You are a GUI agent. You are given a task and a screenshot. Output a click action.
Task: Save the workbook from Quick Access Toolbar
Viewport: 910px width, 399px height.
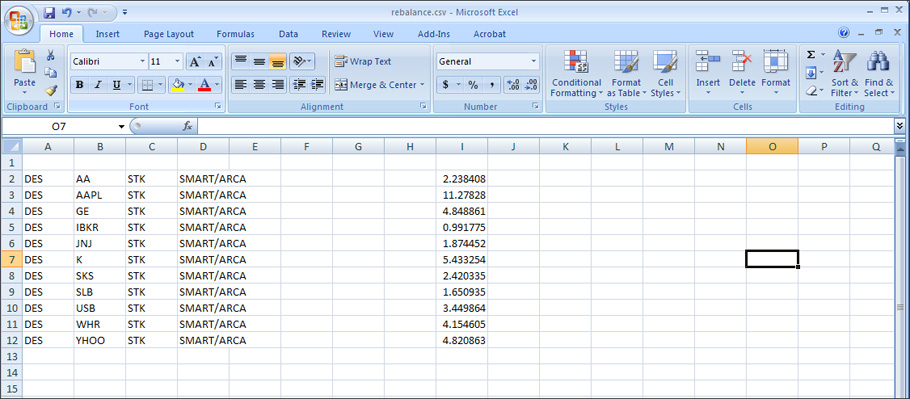pos(49,12)
